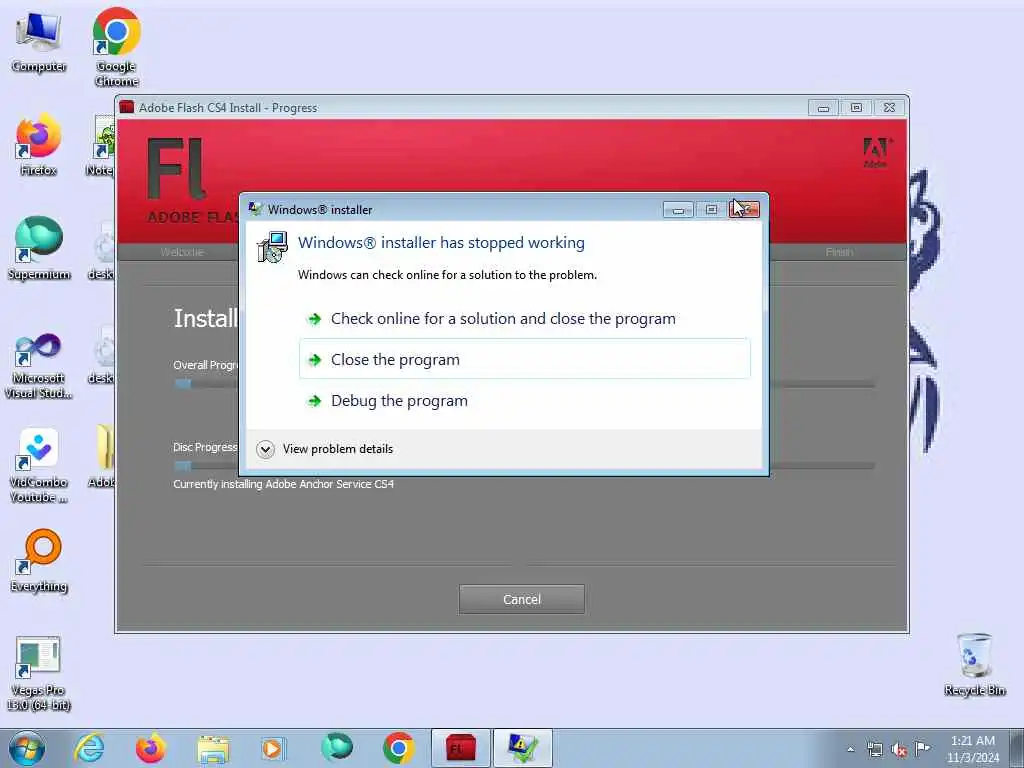Open the Everything search desktop shortcut
Image resolution: width=1024 pixels, height=768 pixels.
click(x=39, y=562)
